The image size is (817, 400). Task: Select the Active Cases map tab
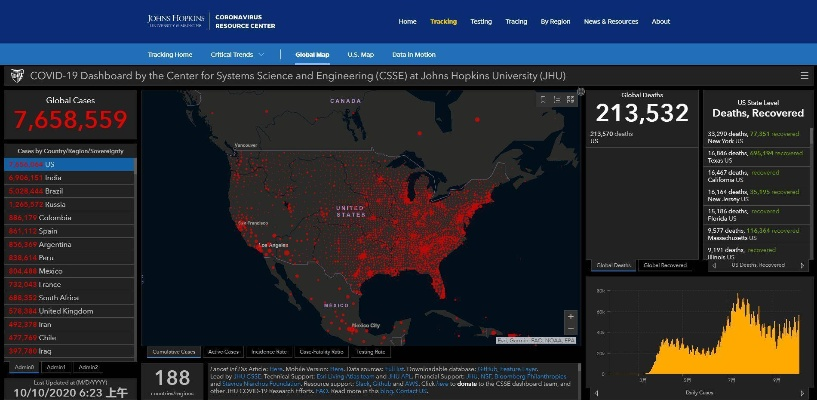coord(224,352)
